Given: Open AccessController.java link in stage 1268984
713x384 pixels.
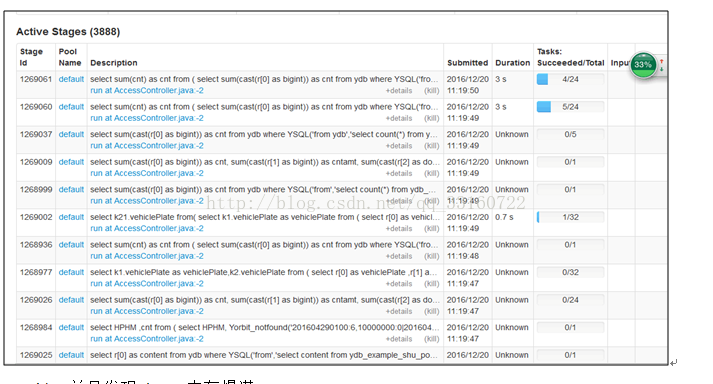Looking at the screenshot, I should pos(147,339).
